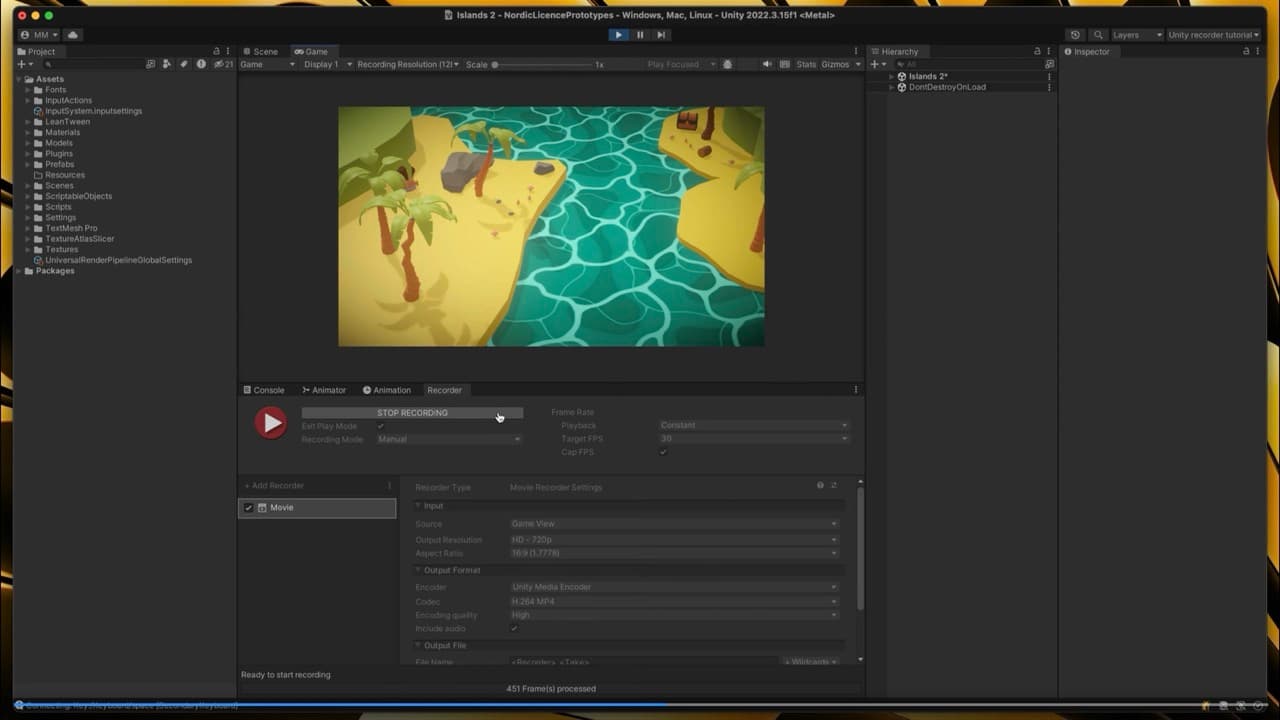Toggle the Cap FPS checkbox

pyautogui.click(x=663, y=452)
